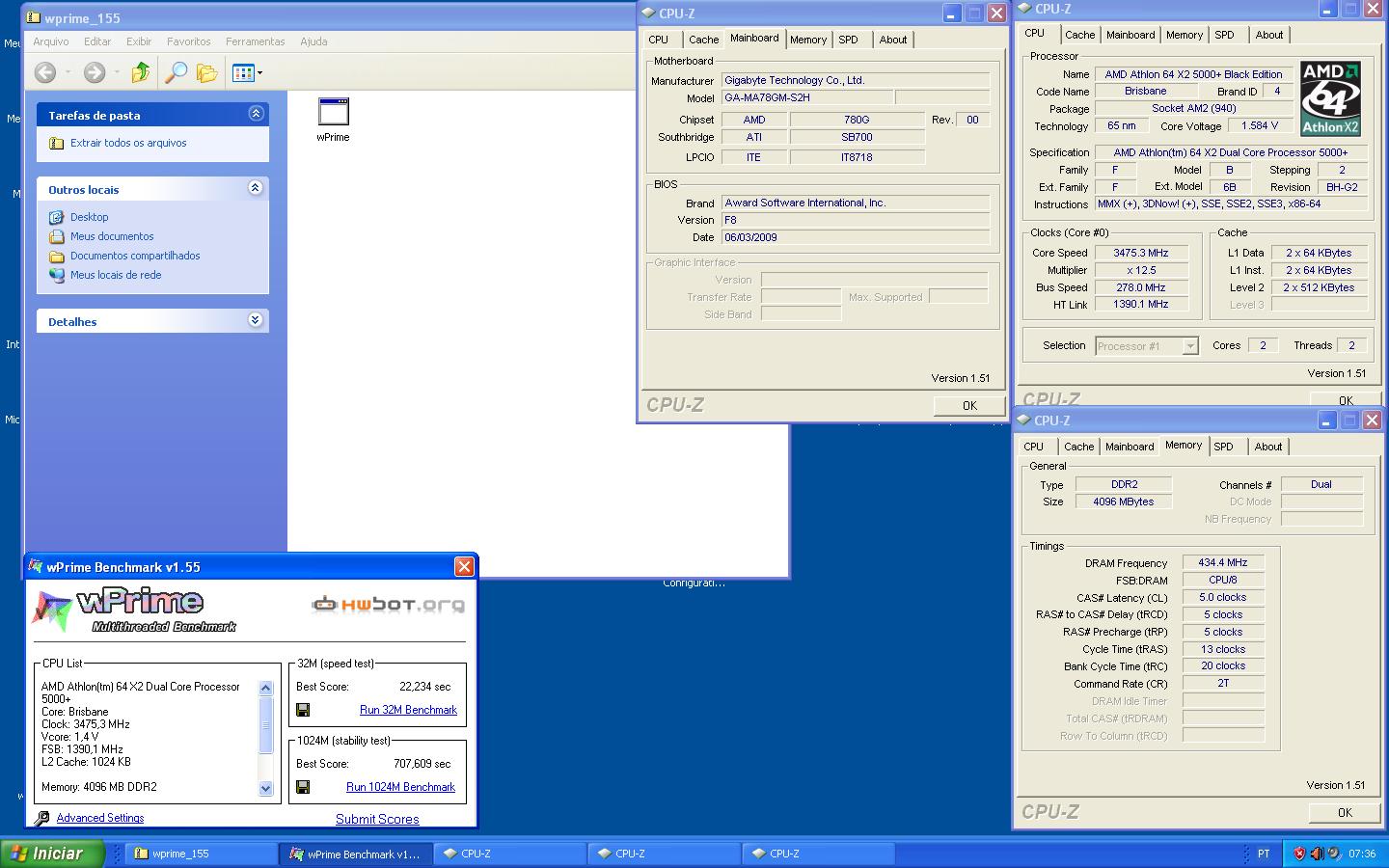Screen dimensions: 1389x868
Task: Save the 32M score with the floppy icon
Action: (303, 710)
